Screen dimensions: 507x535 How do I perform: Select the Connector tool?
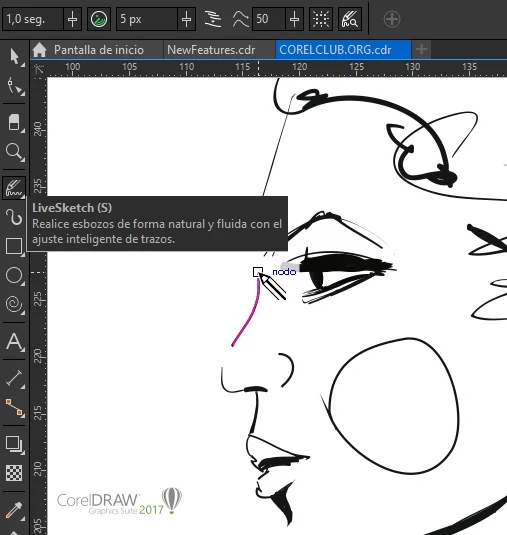click(14, 408)
